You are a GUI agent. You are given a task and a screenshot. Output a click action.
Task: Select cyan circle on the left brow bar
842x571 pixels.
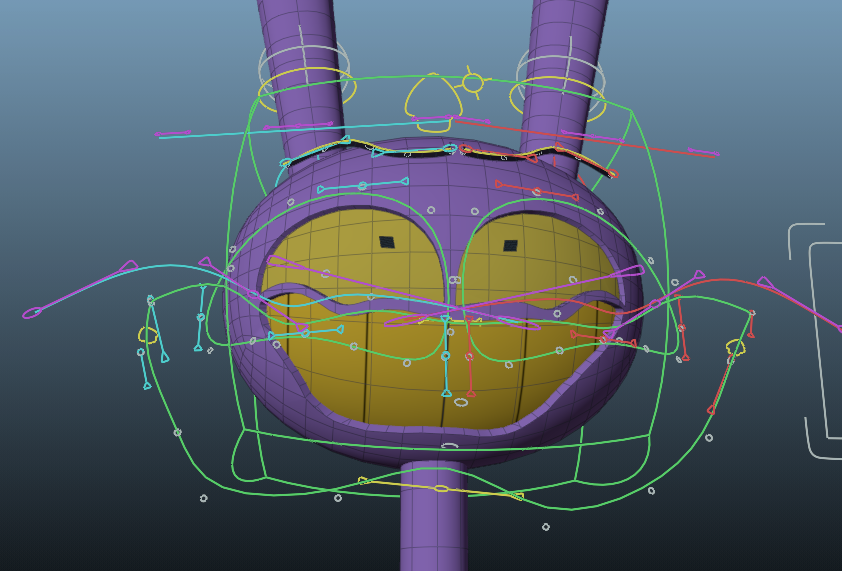click(x=362, y=186)
